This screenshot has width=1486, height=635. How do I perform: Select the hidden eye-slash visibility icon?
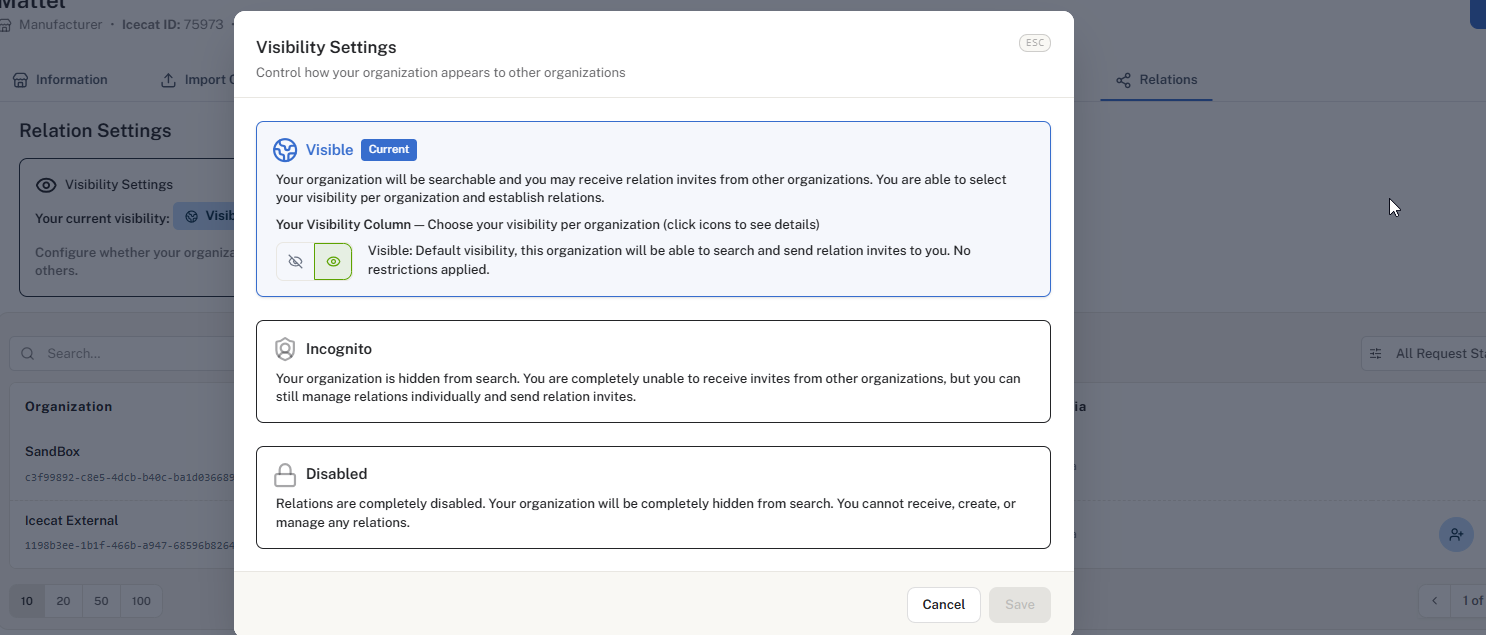click(x=295, y=261)
